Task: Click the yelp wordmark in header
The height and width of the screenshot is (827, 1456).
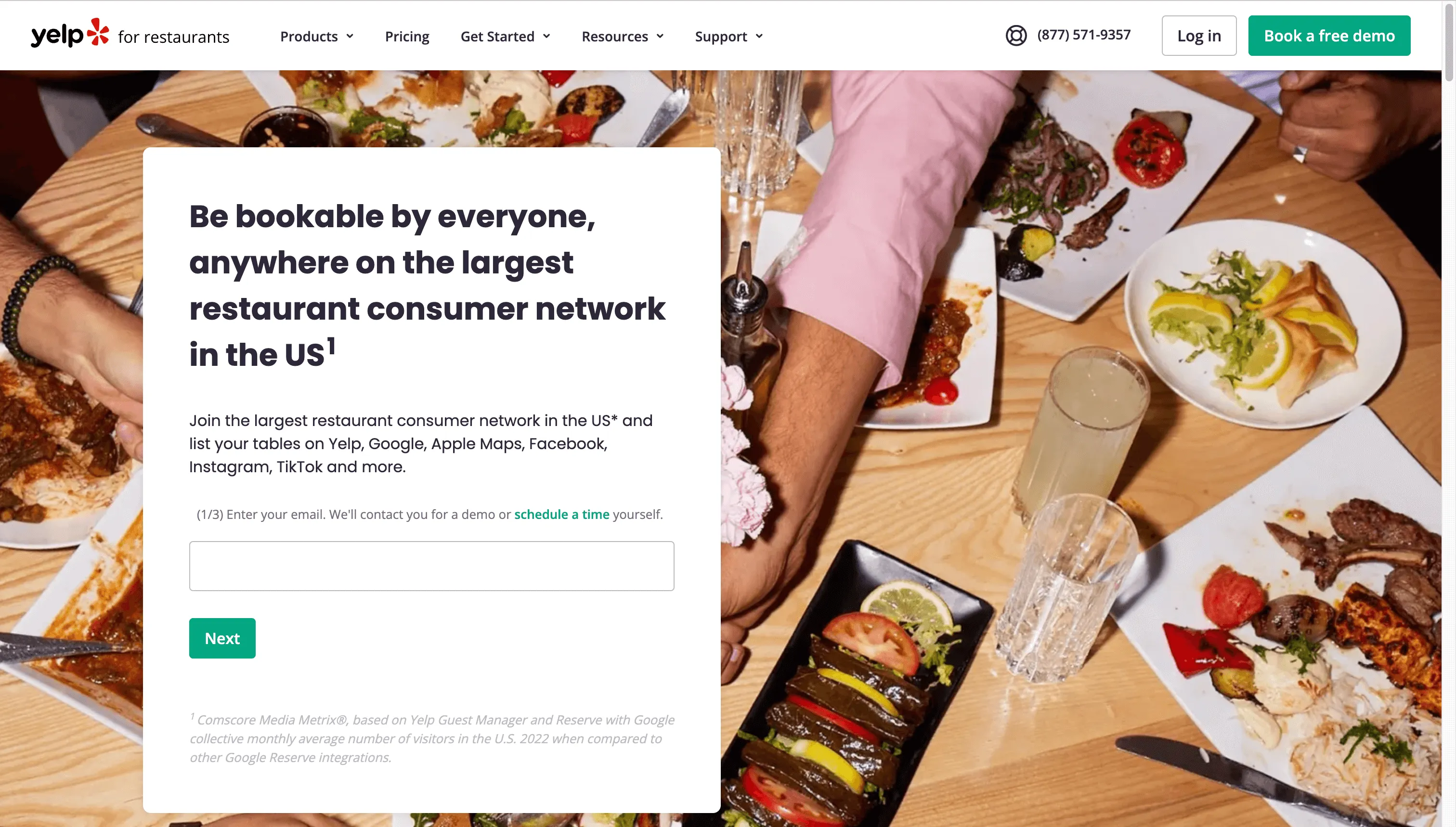Action: click(57, 35)
